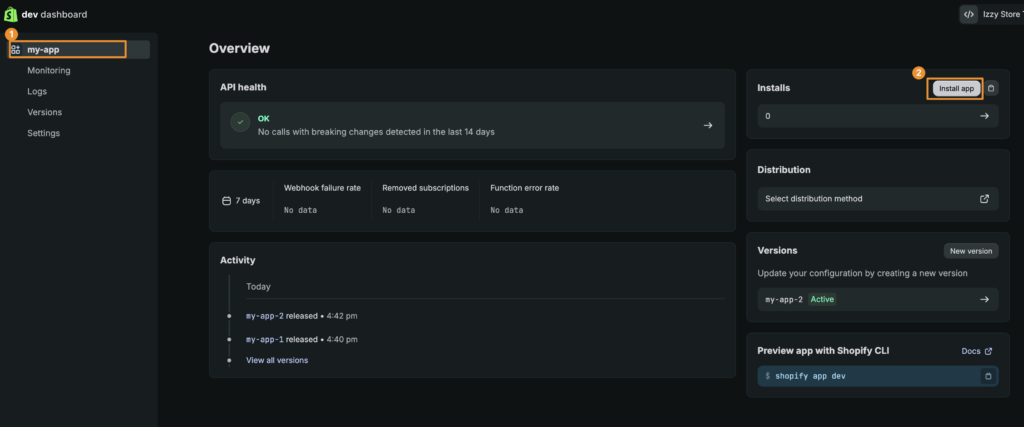Click the my-app grid icon in sidebar

[x=16, y=49]
